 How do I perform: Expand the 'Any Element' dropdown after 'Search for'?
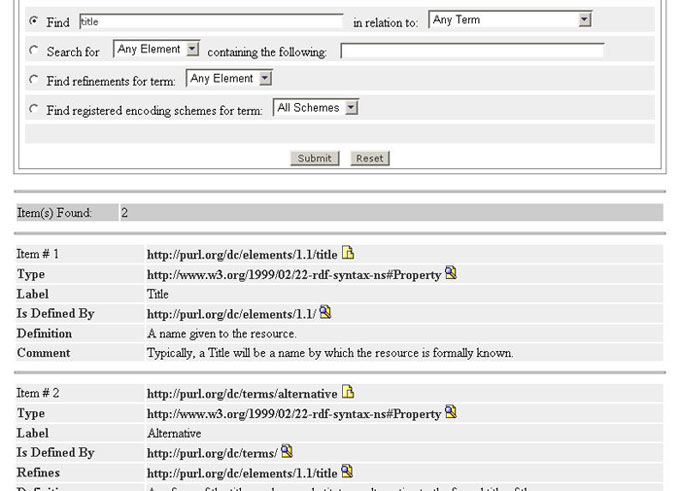pos(157,49)
